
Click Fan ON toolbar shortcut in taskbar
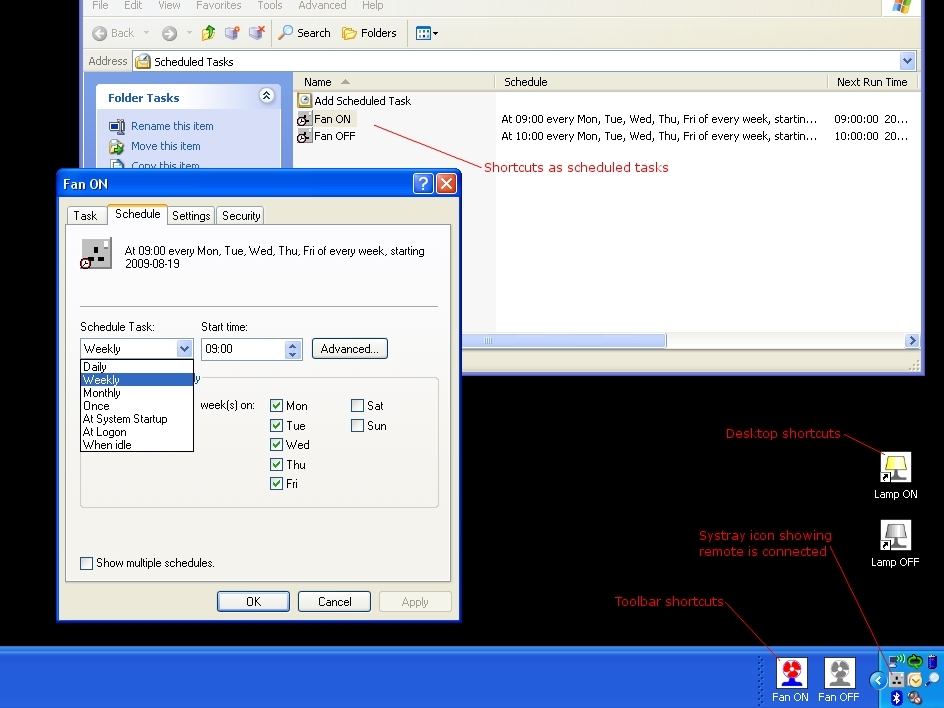point(790,680)
